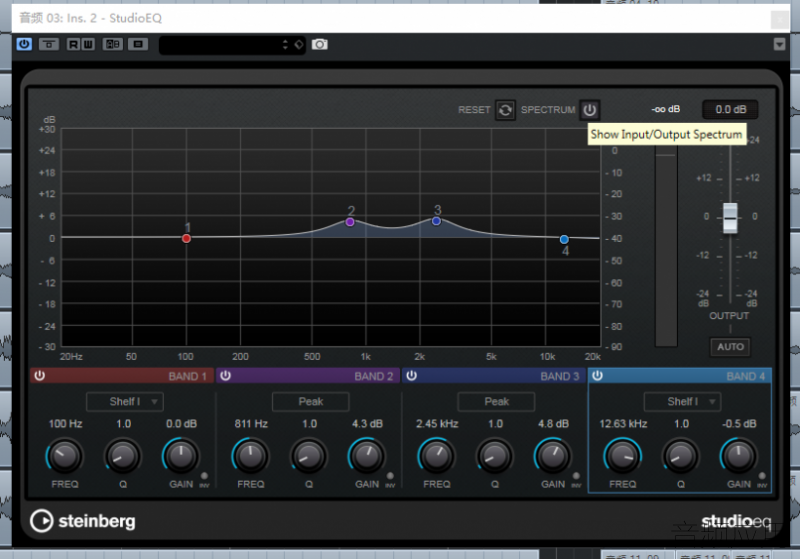
Task: Click Band 3 GAIN knob
Action: point(553,455)
